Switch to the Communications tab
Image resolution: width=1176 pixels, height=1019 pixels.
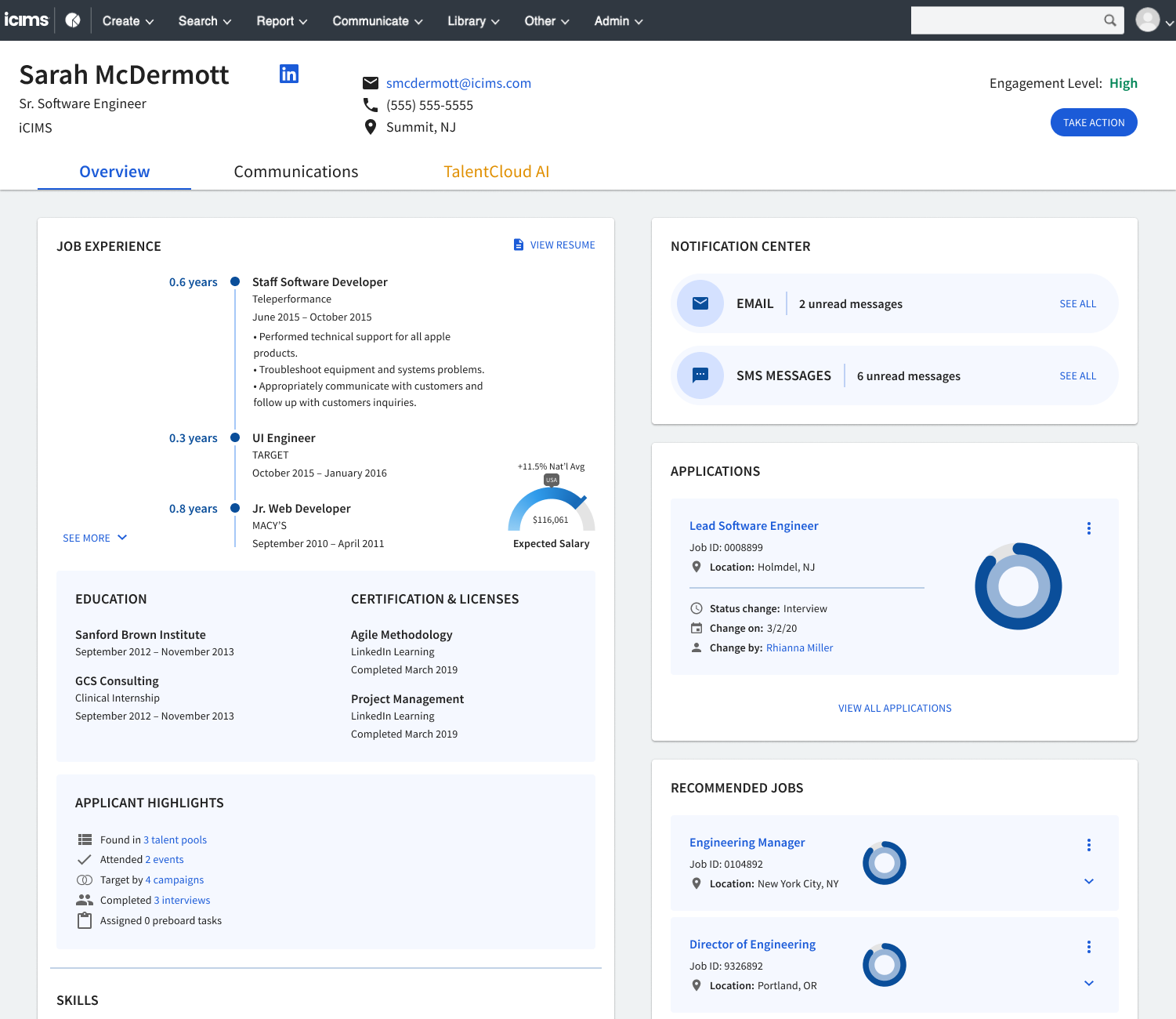click(x=296, y=172)
